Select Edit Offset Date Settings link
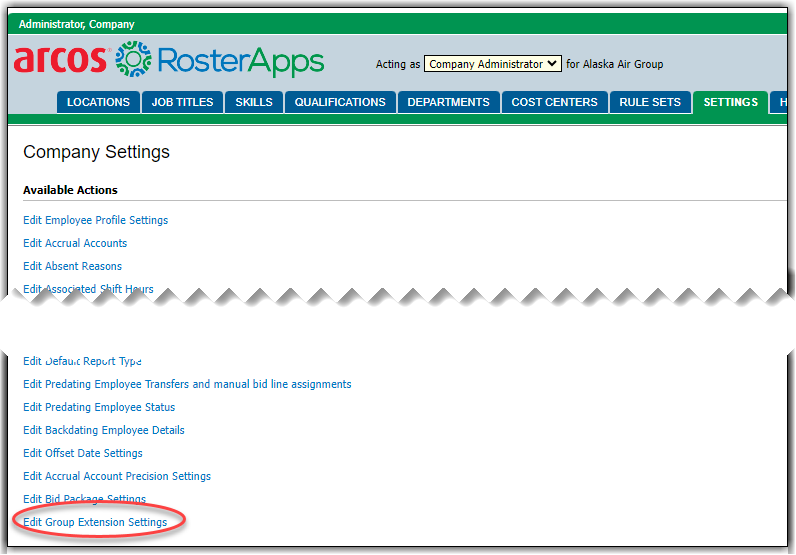Image resolution: width=796 pixels, height=555 pixels. 83,453
